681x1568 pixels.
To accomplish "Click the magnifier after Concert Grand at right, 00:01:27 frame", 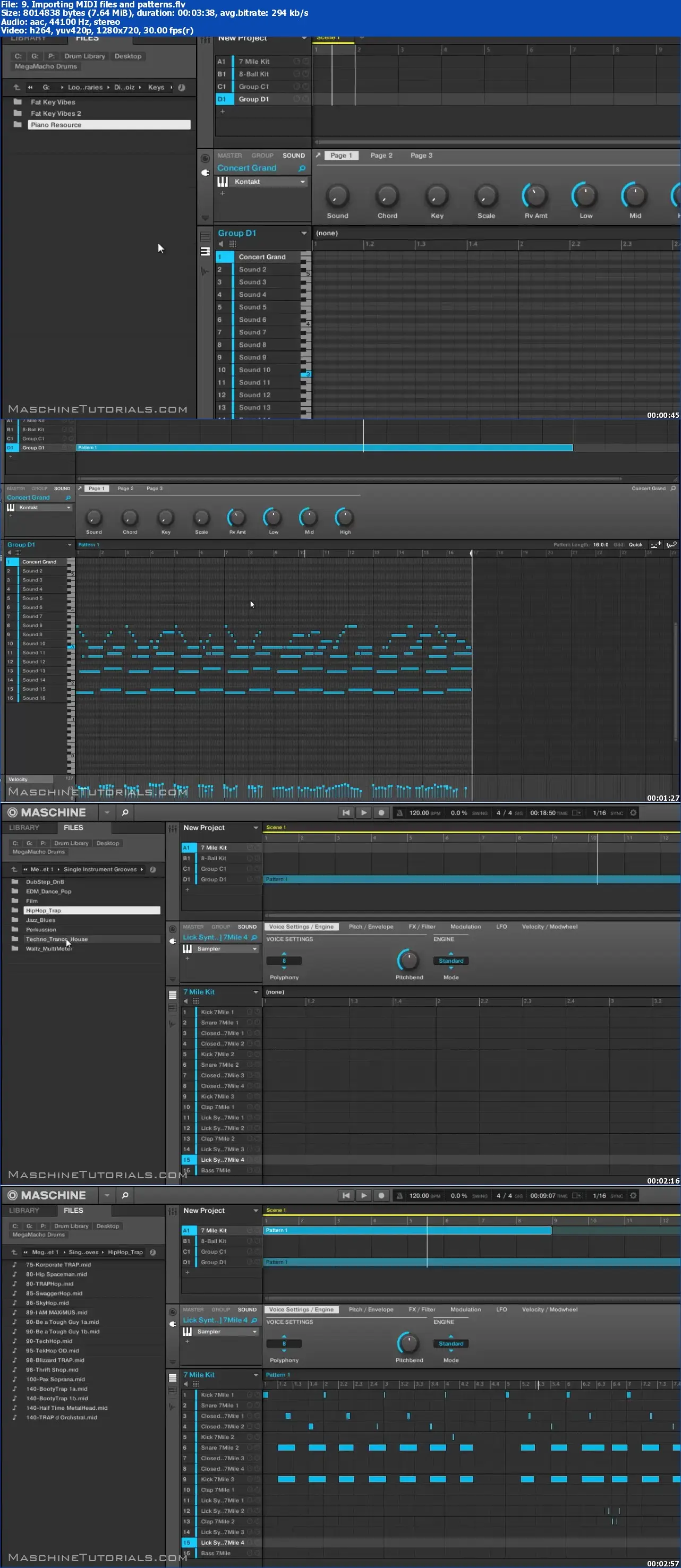I will (673, 488).
